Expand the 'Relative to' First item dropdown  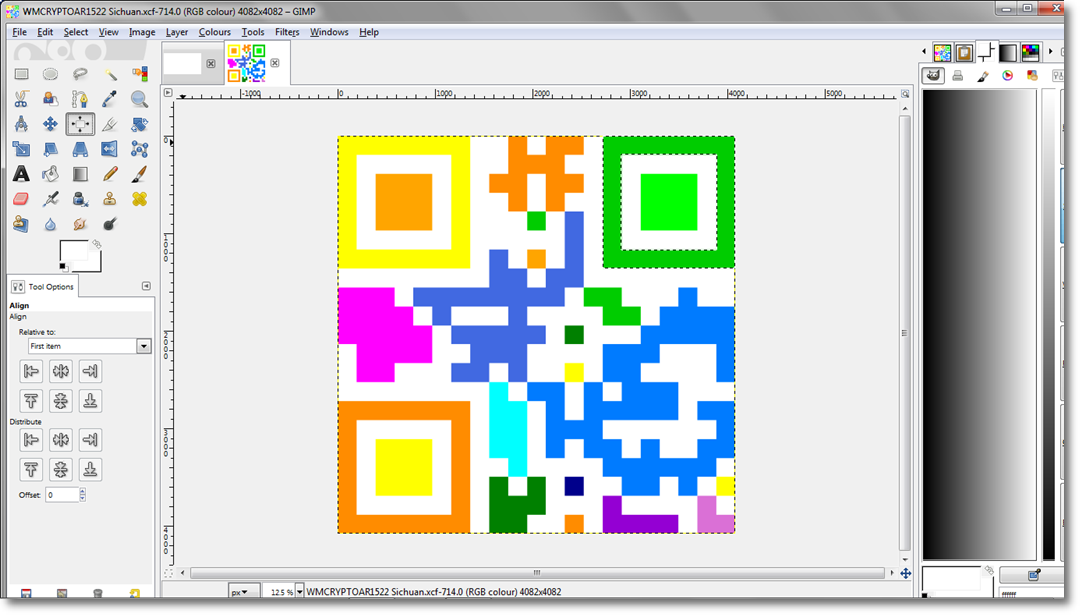[x=90, y=346]
